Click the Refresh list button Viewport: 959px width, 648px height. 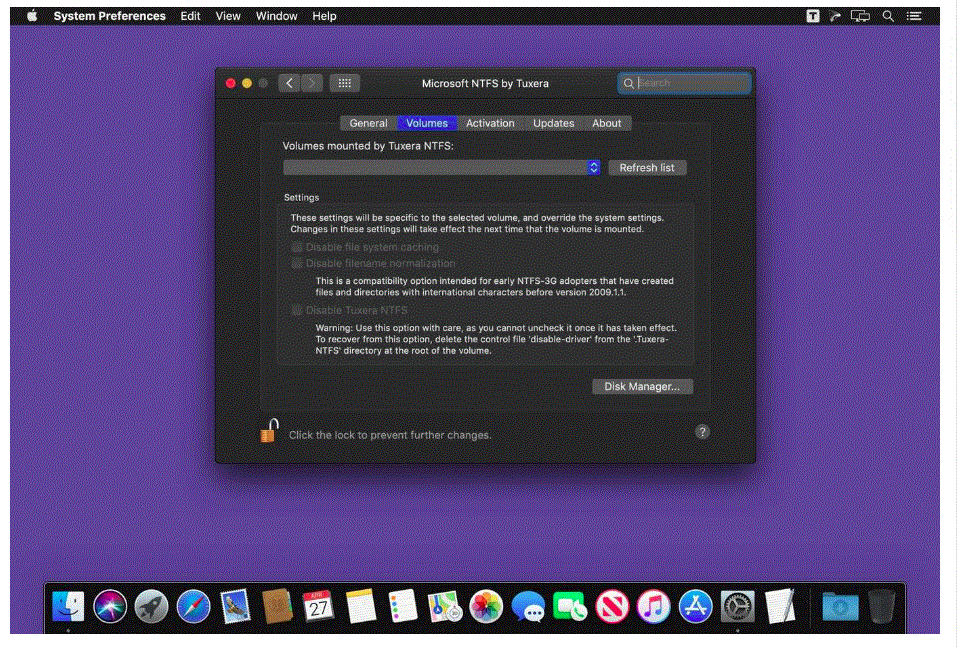point(647,168)
